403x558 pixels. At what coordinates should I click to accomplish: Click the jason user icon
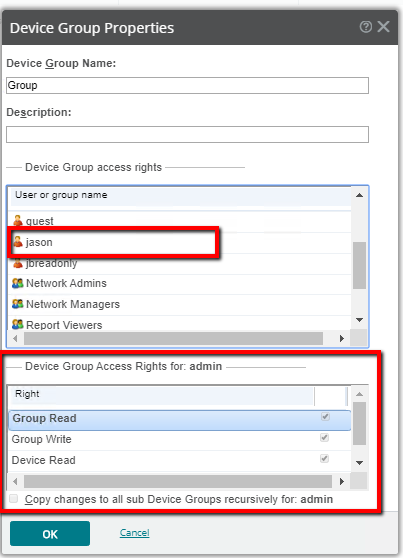click(x=17, y=241)
